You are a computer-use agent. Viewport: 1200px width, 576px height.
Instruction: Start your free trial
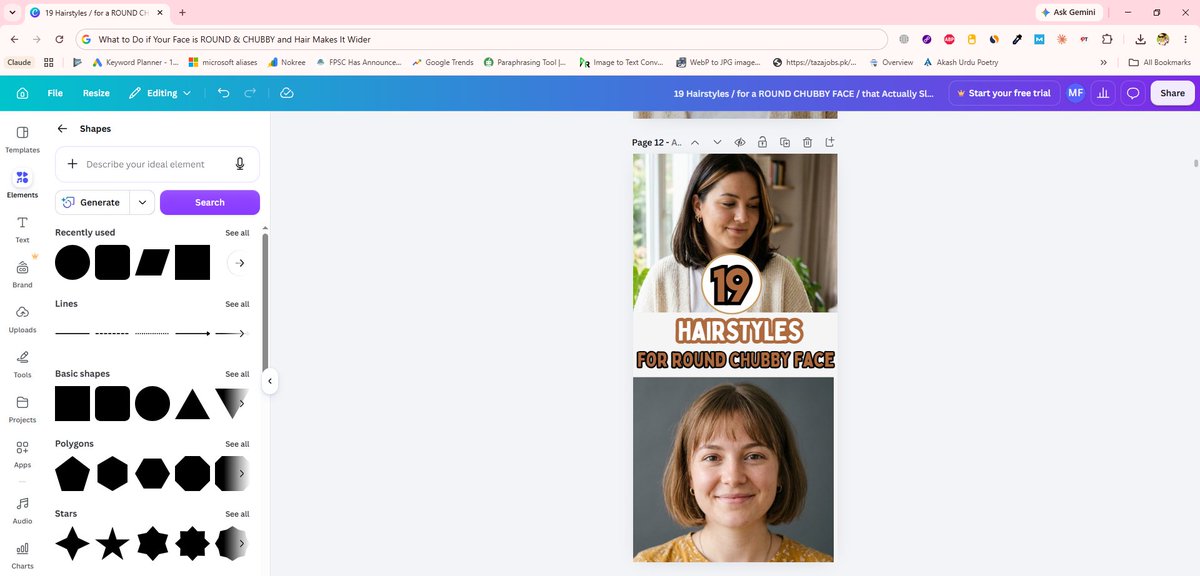tap(1004, 93)
